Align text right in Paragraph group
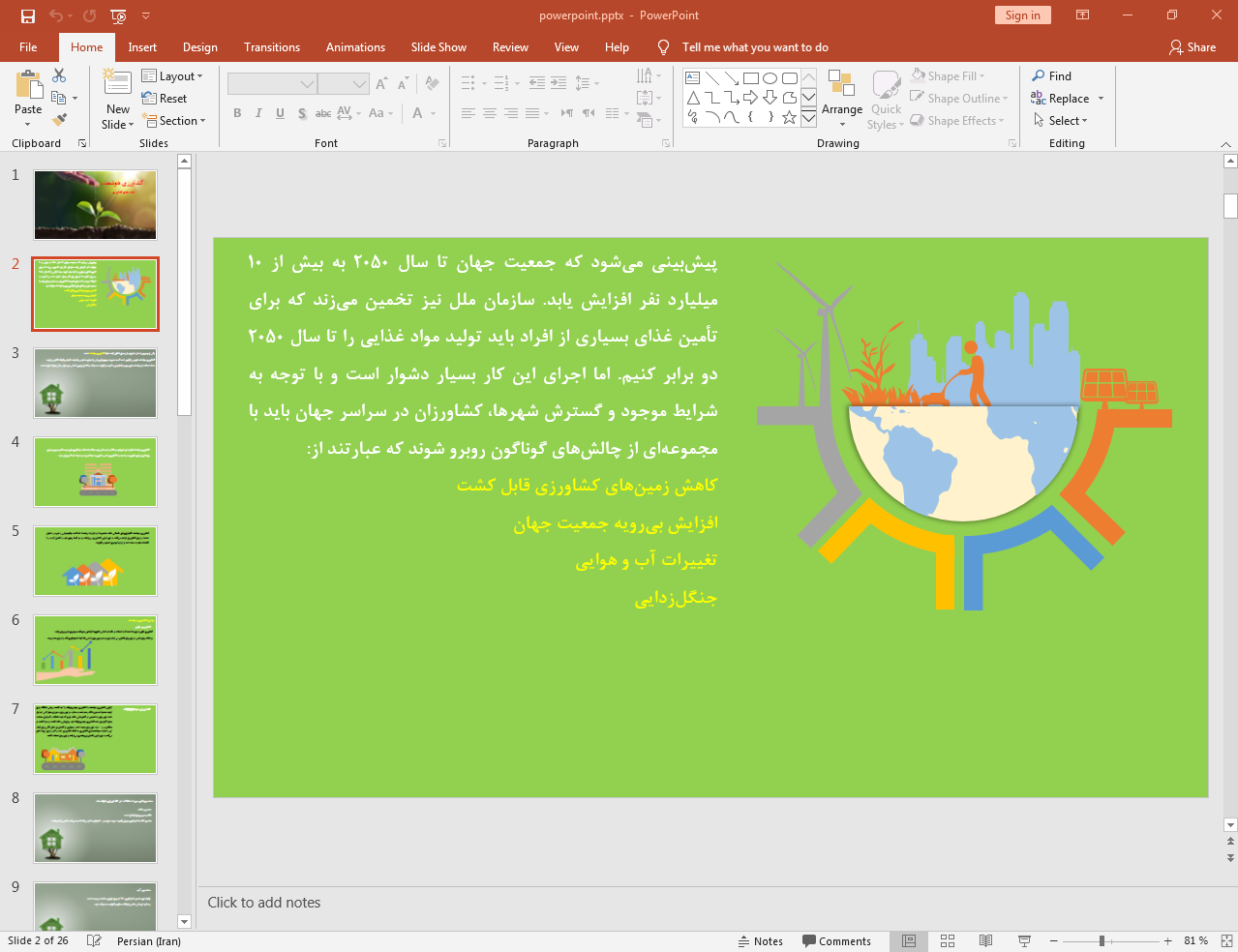This screenshot has height=952, width=1238. pos(511,113)
